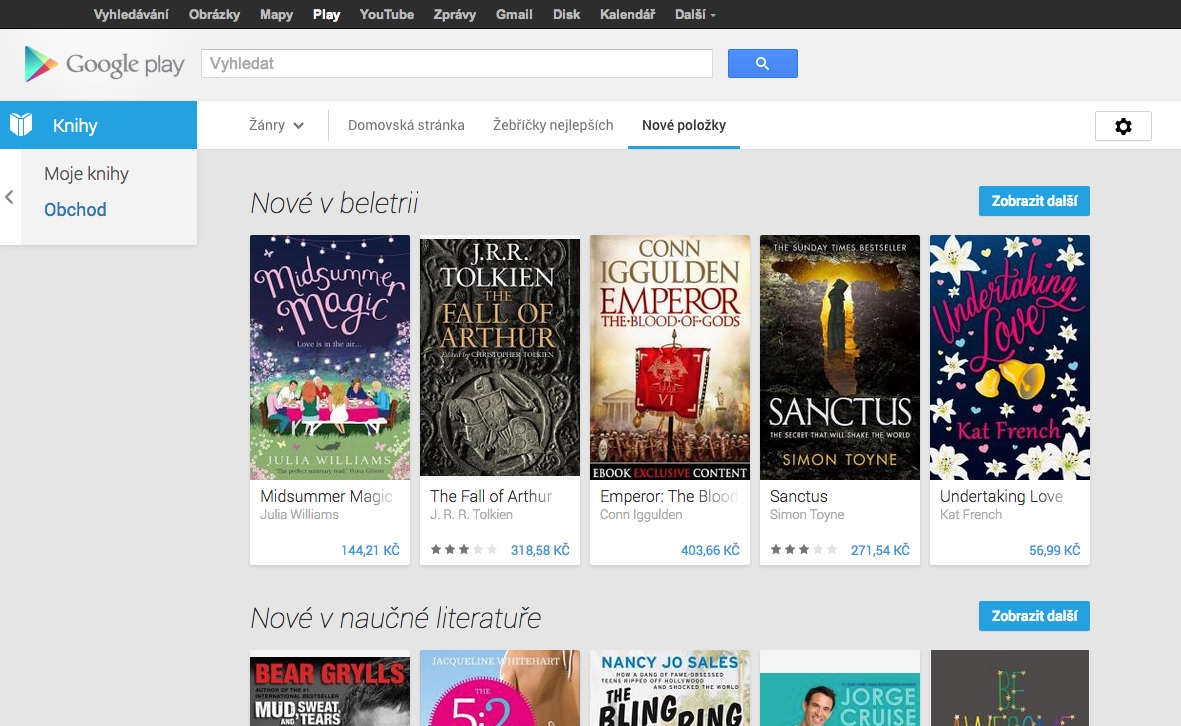Open the Jacqueline Whitehart 5:2 cover
Screen dimensions: 1181x726
[500, 688]
